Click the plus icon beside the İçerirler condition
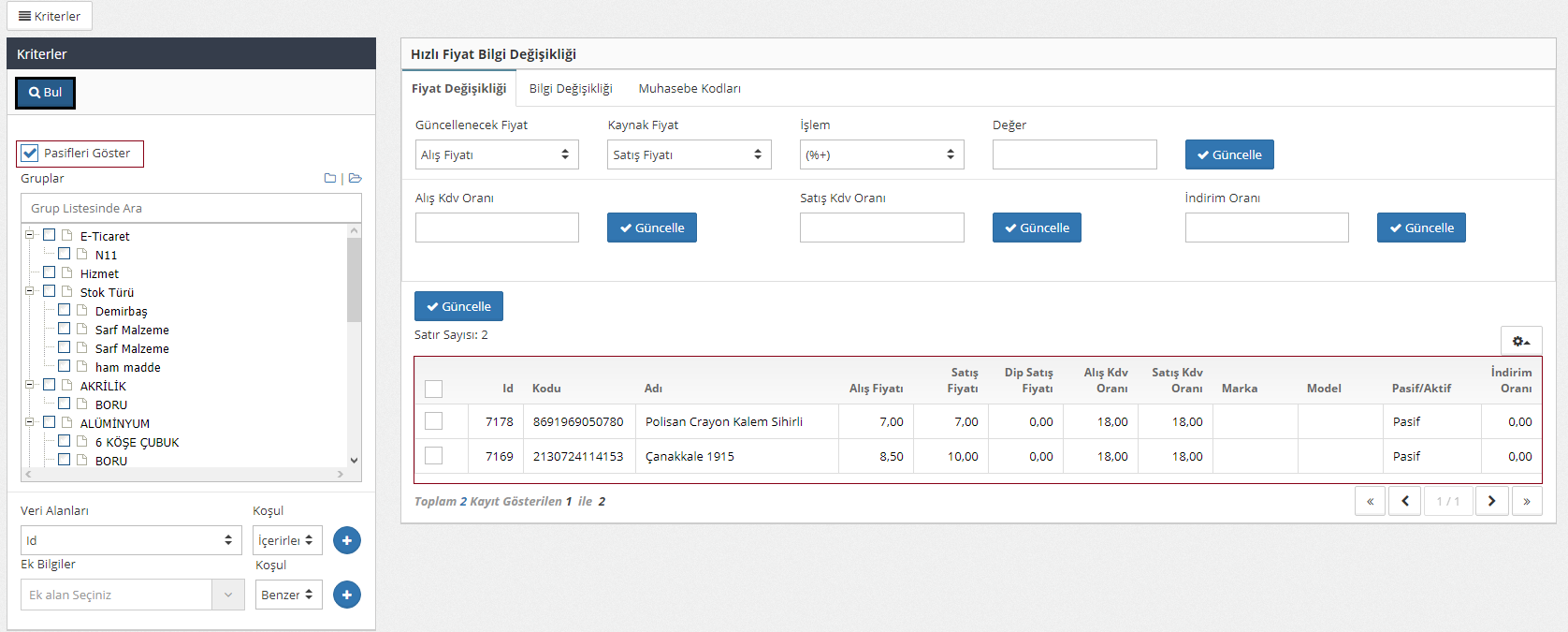The width and height of the screenshot is (1568, 632). coord(346,540)
